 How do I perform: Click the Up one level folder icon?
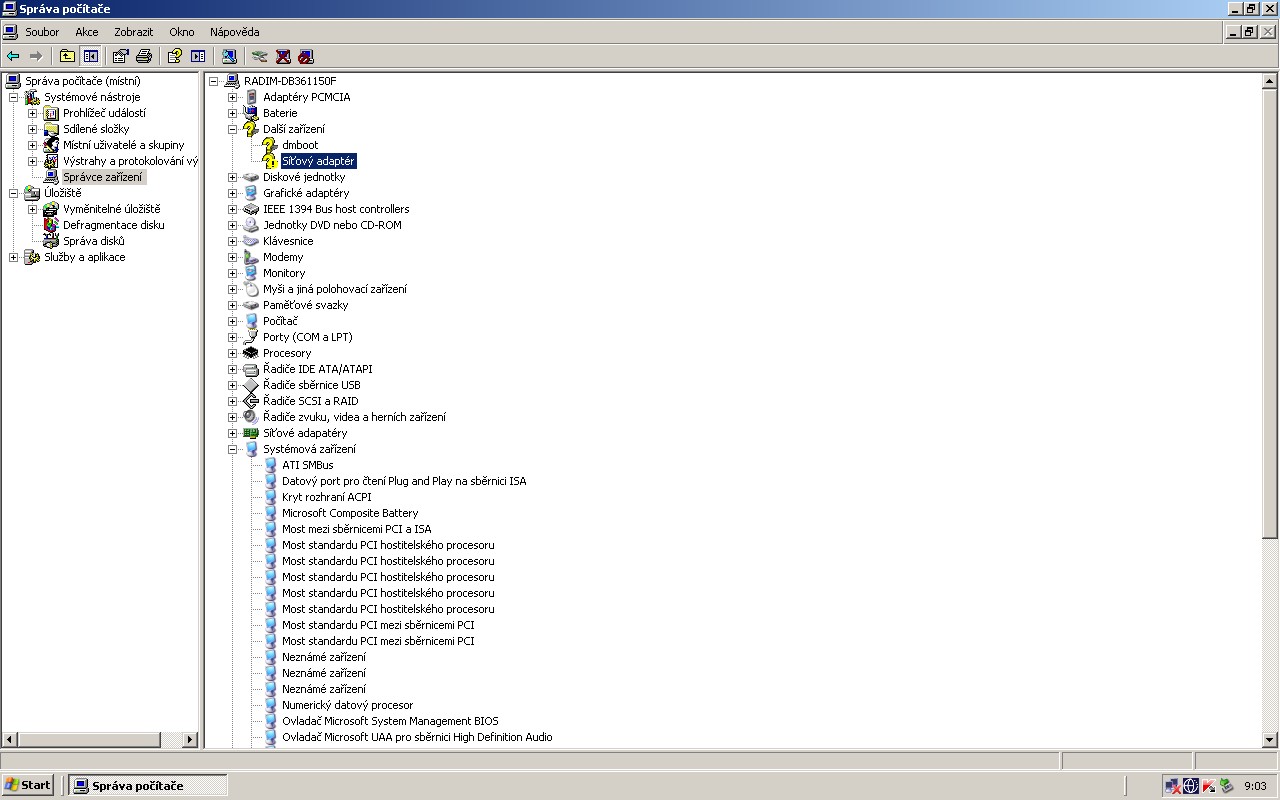tap(67, 56)
